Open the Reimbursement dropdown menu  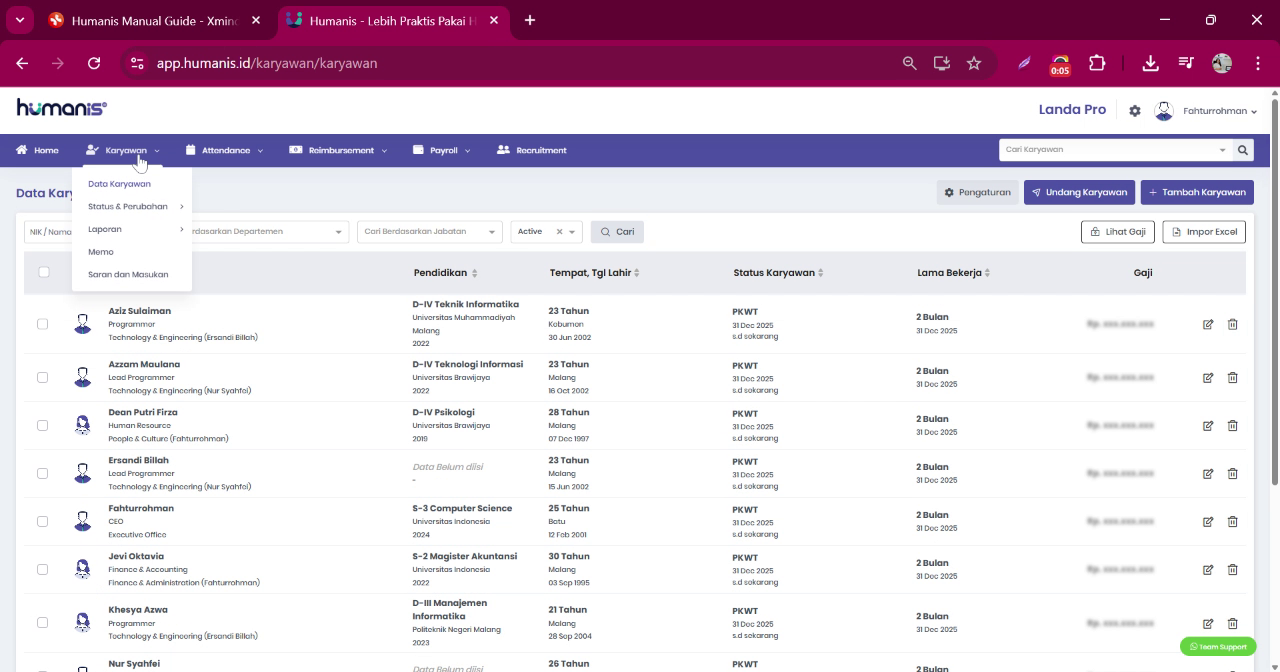click(x=338, y=150)
